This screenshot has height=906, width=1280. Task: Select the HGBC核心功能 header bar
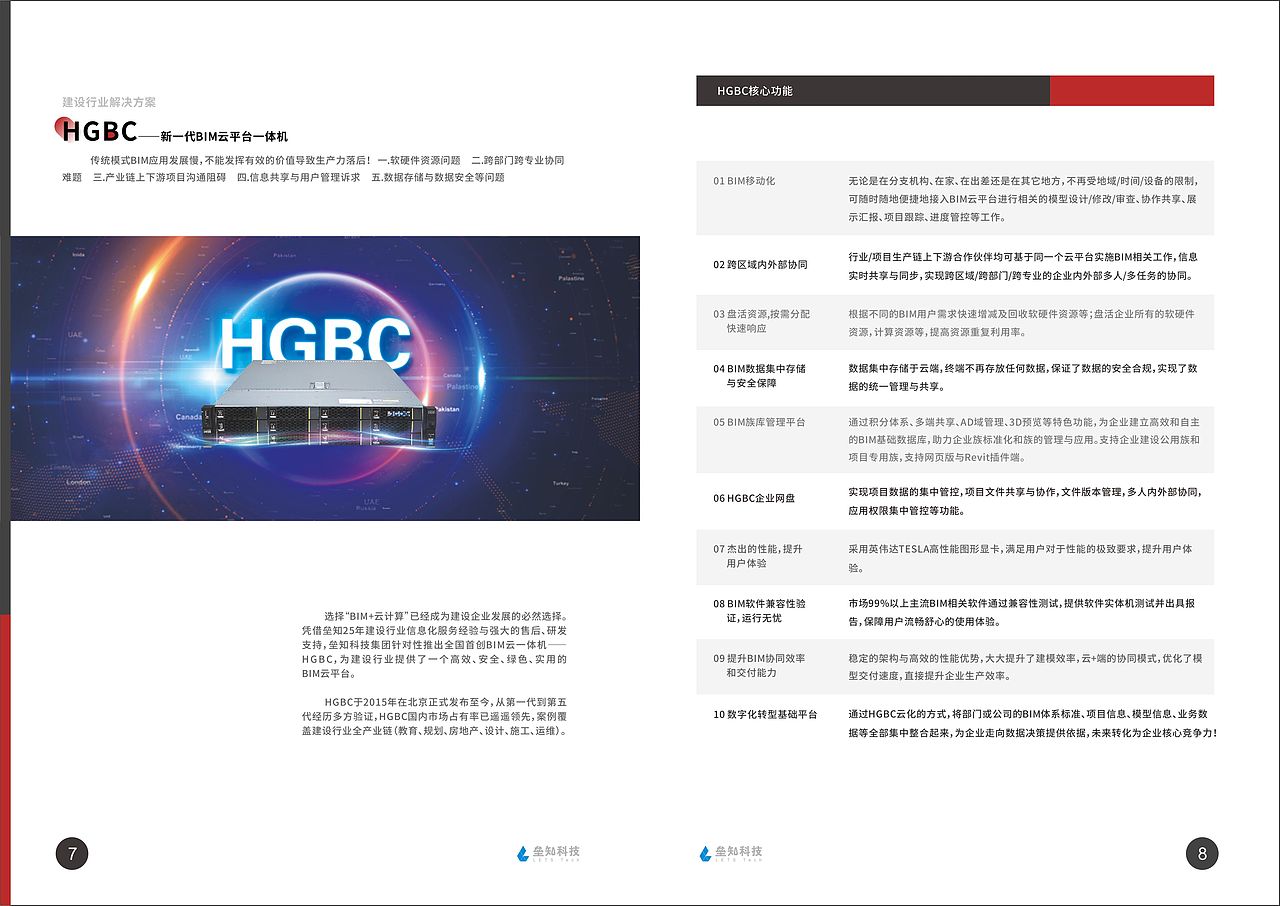(955, 90)
